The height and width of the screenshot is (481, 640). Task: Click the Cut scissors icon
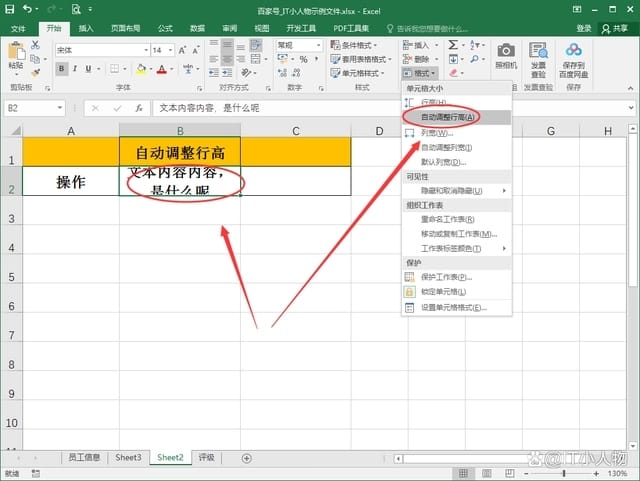35,45
